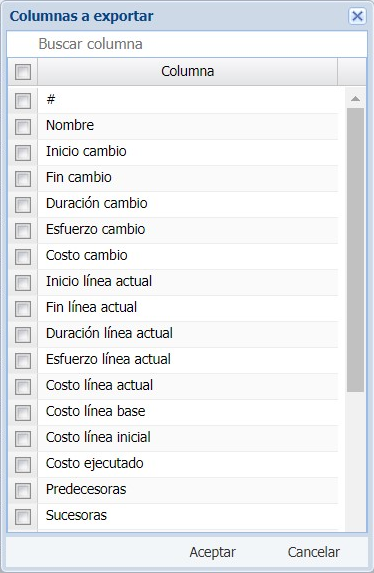Tick the Predecesoras checkbox
The height and width of the screenshot is (573, 374).
click(x=23, y=491)
